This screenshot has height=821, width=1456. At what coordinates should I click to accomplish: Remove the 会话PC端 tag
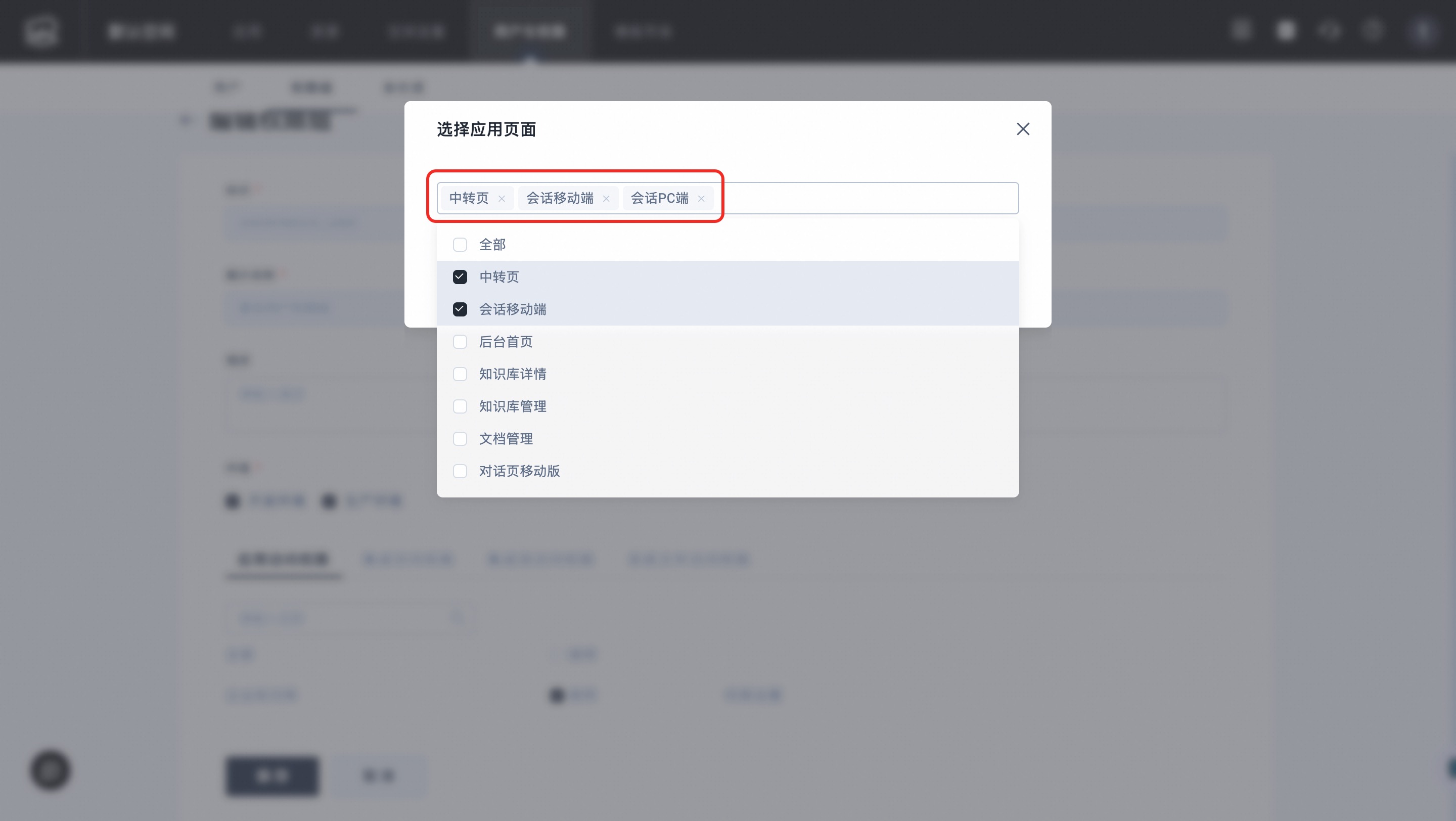[x=701, y=199]
